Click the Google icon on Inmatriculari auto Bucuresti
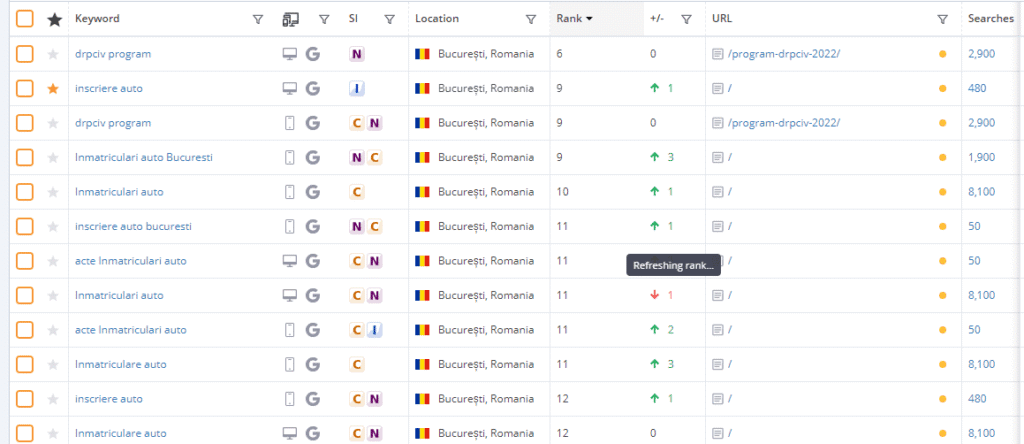The image size is (1024, 444). [x=313, y=157]
